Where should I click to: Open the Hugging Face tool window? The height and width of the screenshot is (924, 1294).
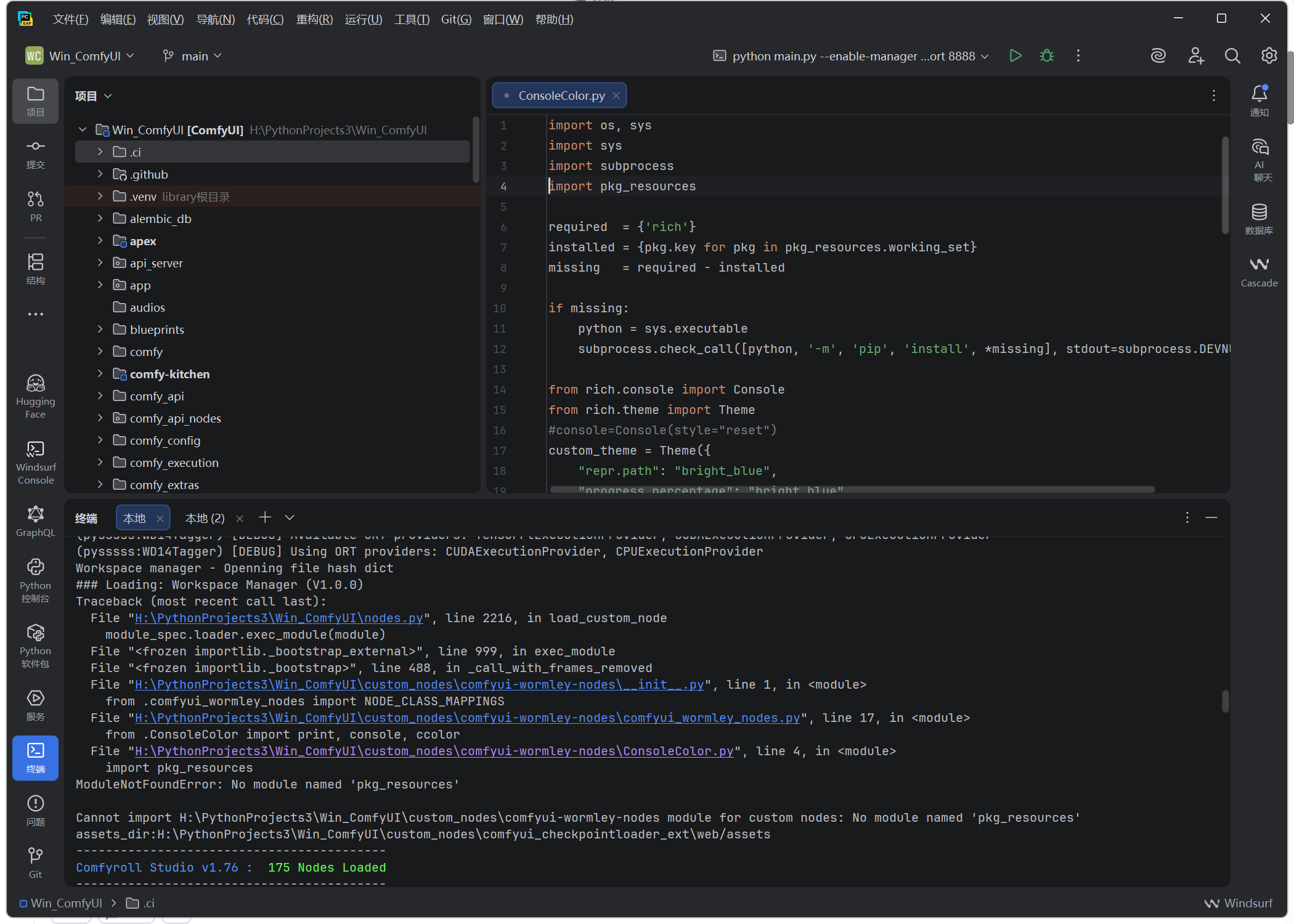pyautogui.click(x=35, y=395)
